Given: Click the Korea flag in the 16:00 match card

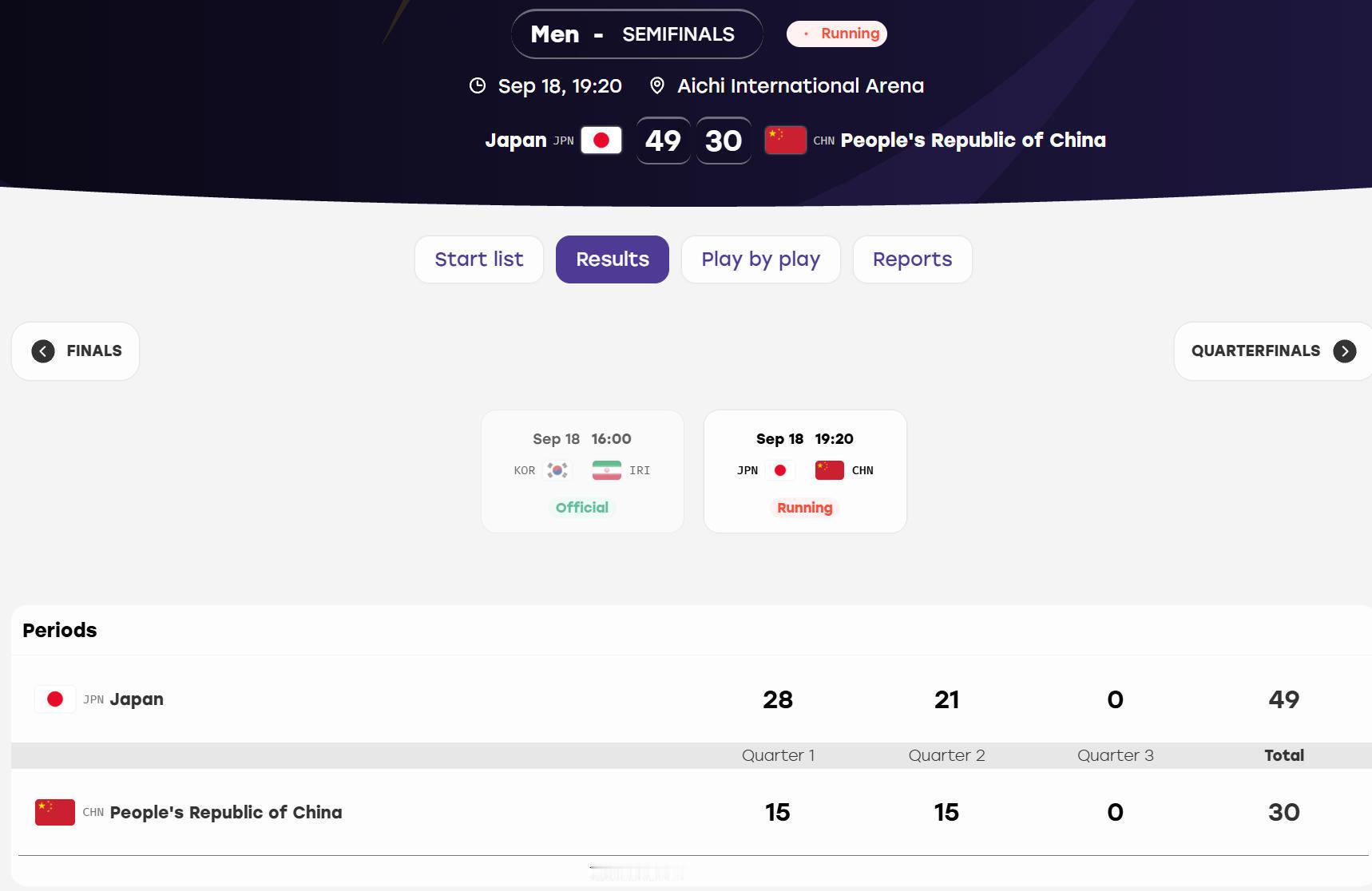Looking at the screenshot, I should (557, 470).
